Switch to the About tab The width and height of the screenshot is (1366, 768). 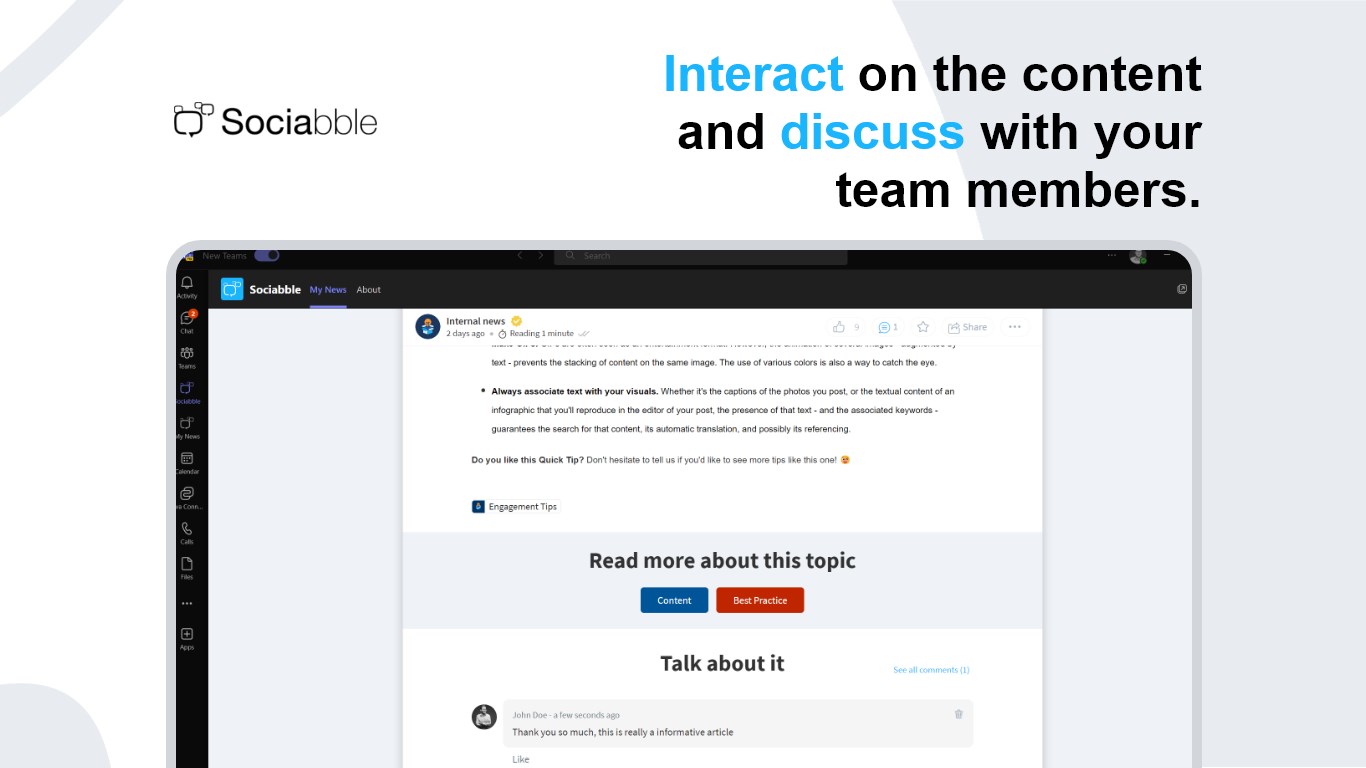pos(369,290)
